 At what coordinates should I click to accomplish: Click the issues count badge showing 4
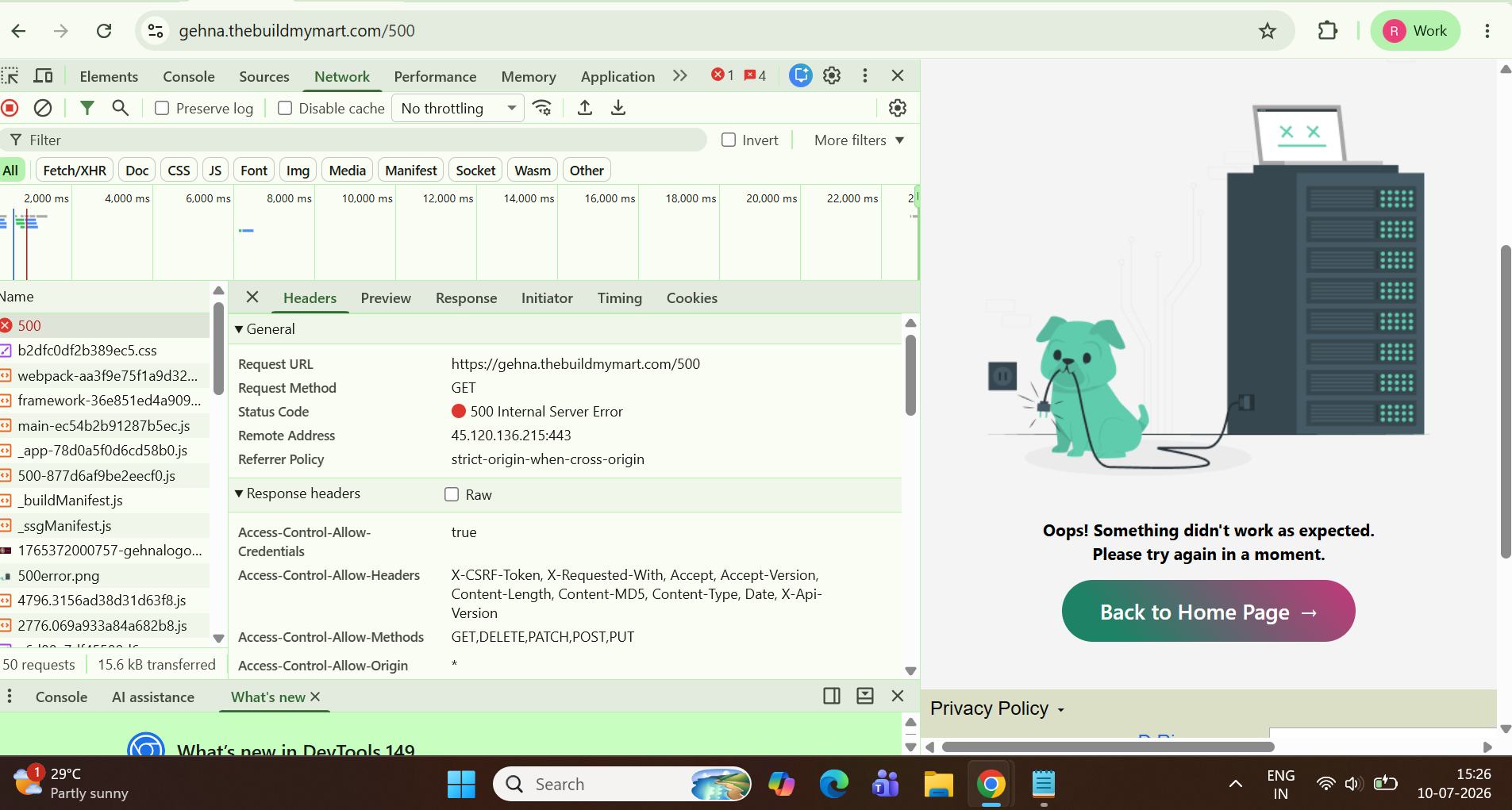(x=755, y=75)
